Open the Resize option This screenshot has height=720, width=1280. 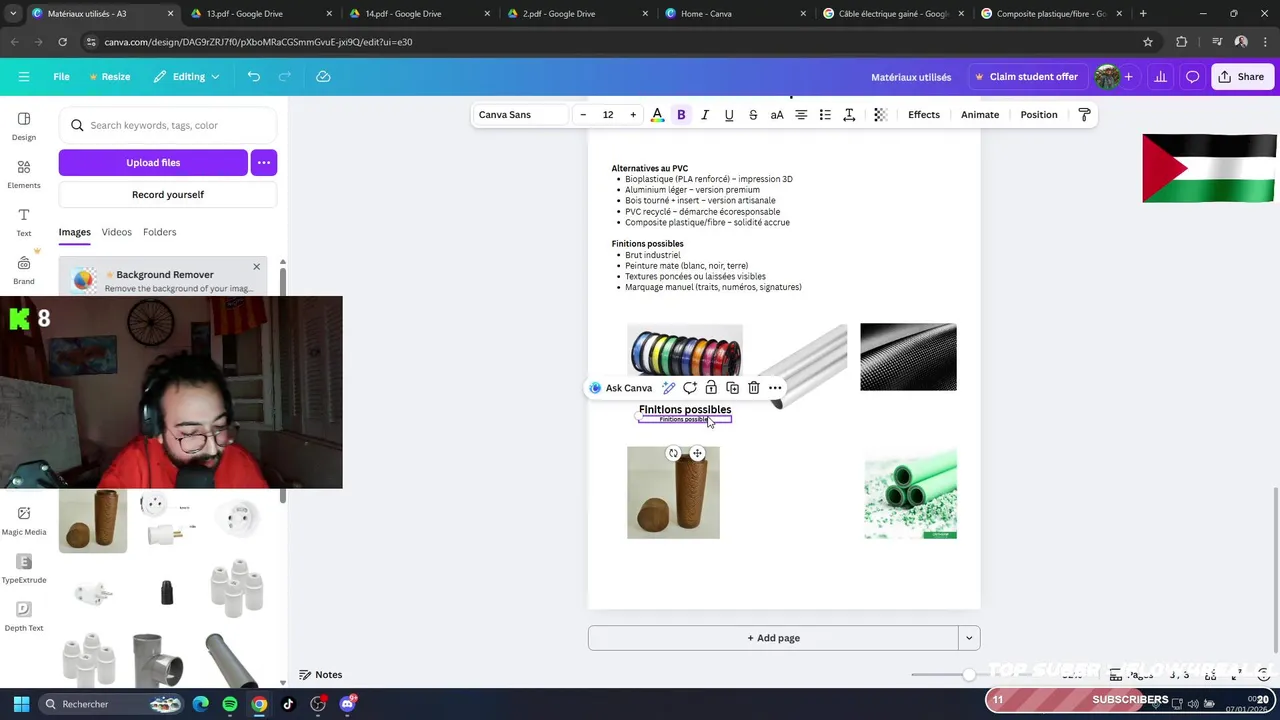point(110,77)
